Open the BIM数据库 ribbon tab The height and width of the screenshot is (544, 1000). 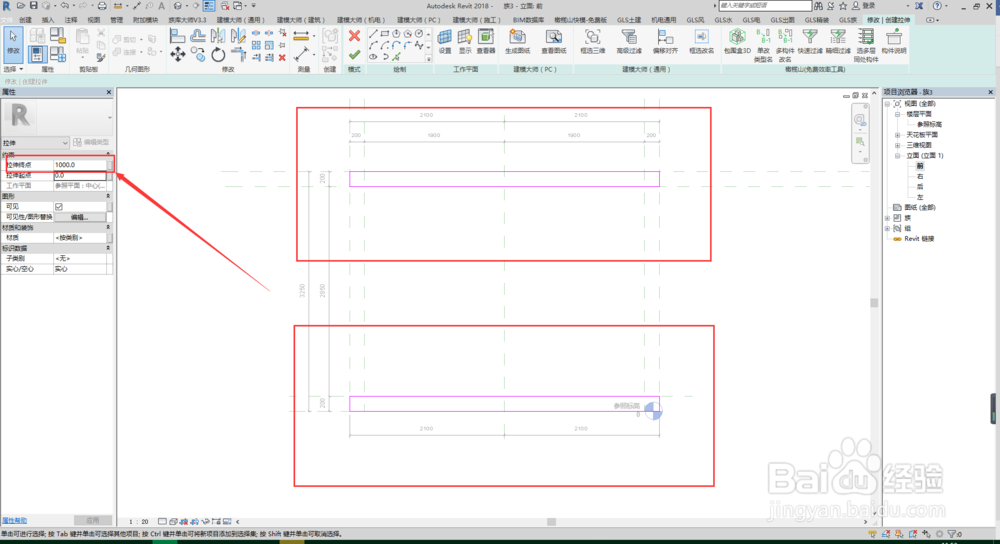(x=528, y=20)
